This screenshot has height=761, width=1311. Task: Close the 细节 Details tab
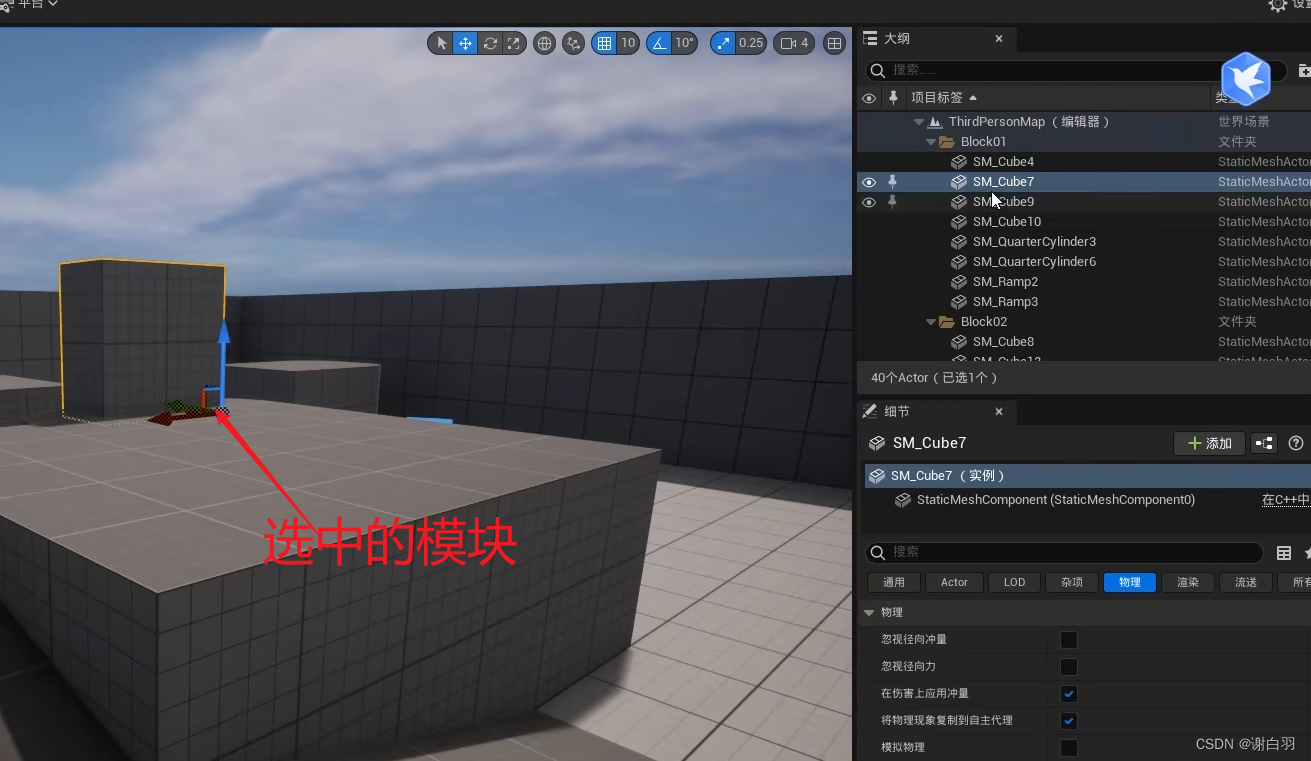tap(998, 411)
